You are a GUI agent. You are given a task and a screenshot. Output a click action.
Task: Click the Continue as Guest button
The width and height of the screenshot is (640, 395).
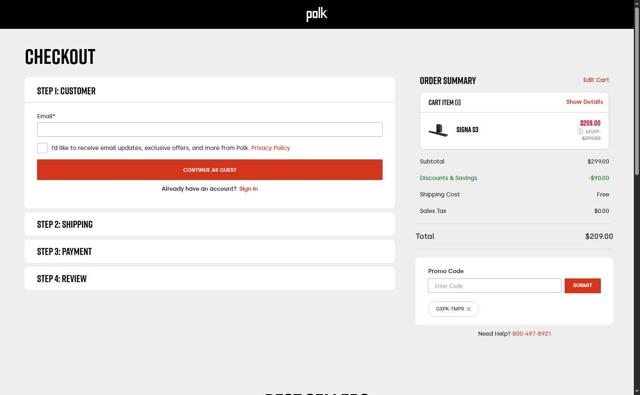pyautogui.click(x=210, y=170)
